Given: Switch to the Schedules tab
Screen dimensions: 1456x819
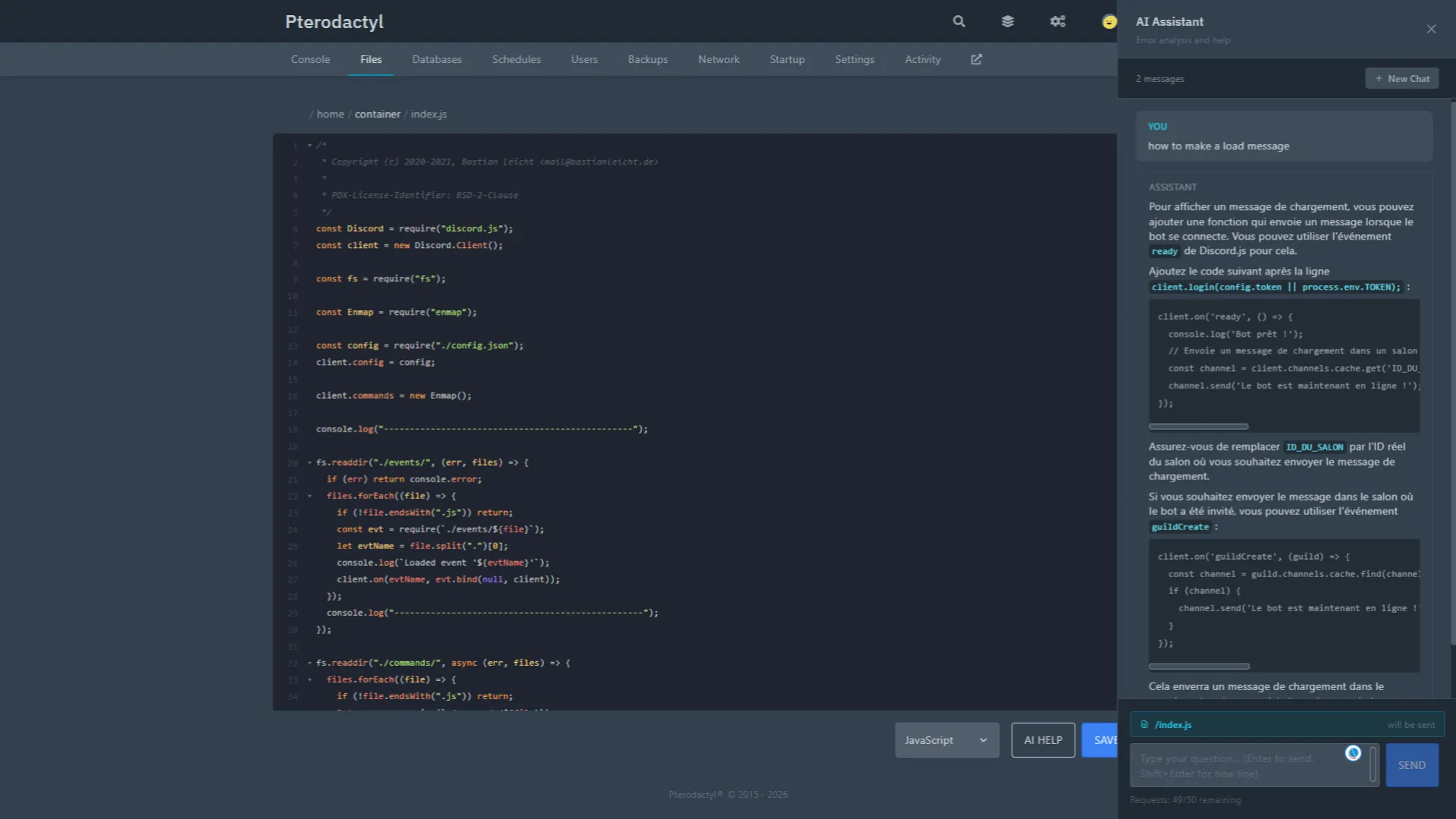Looking at the screenshot, I should 516,59.
